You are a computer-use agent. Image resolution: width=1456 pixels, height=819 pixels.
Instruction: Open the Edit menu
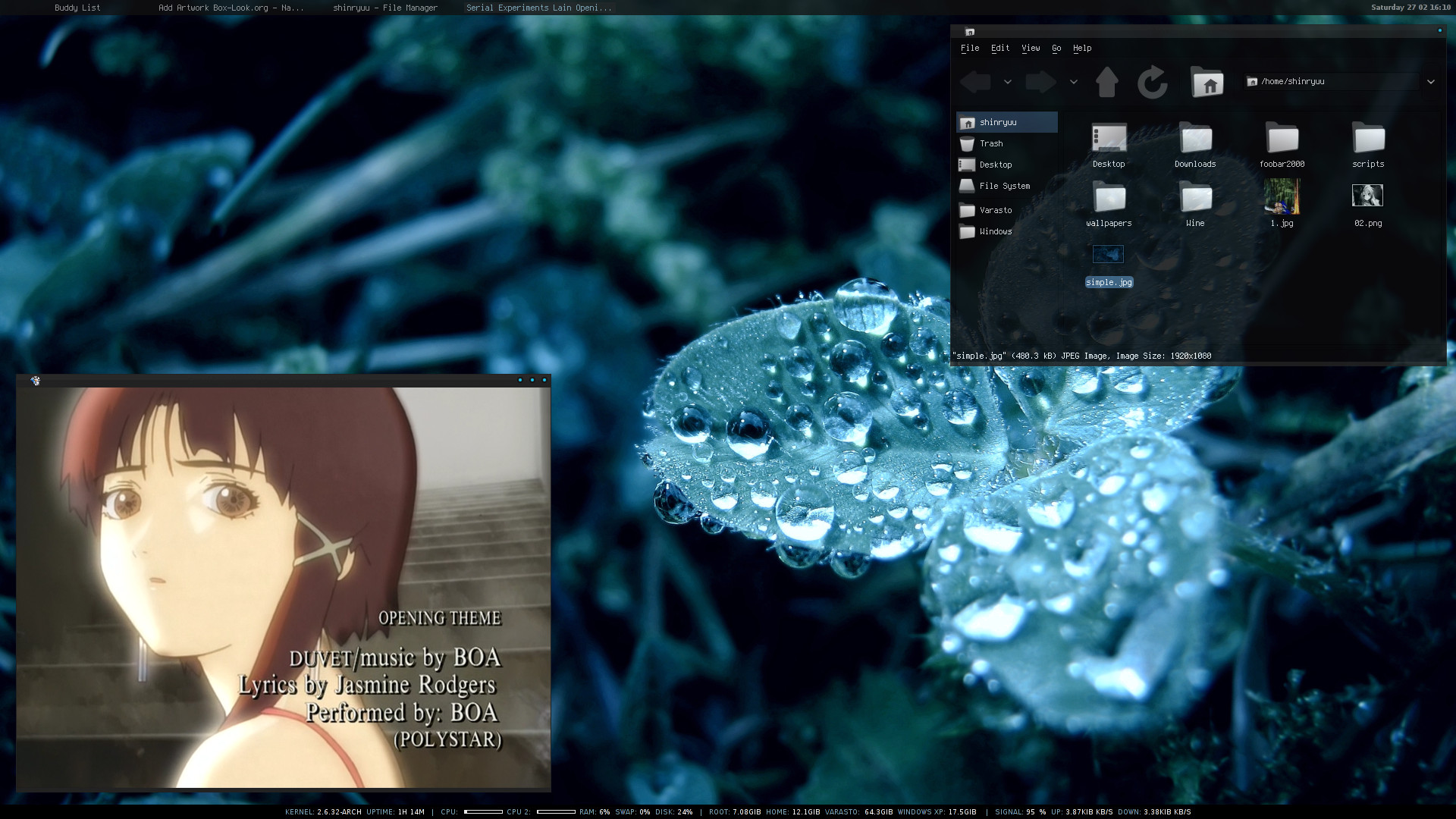pyautogui.click(x=1000, y=49)
